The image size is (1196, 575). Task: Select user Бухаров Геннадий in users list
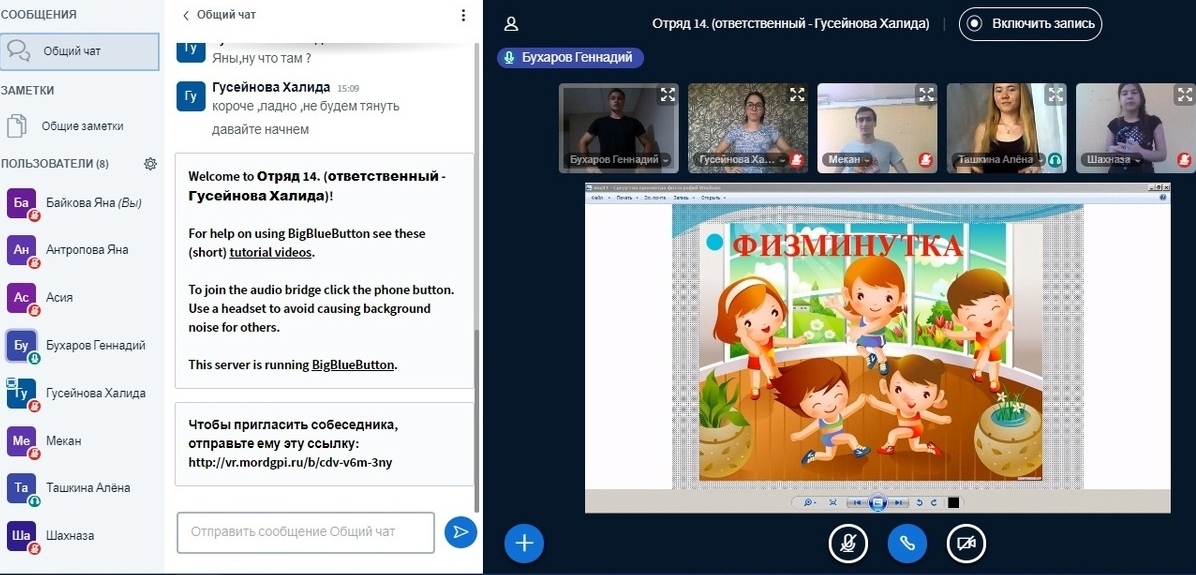[x=80, y=345]
